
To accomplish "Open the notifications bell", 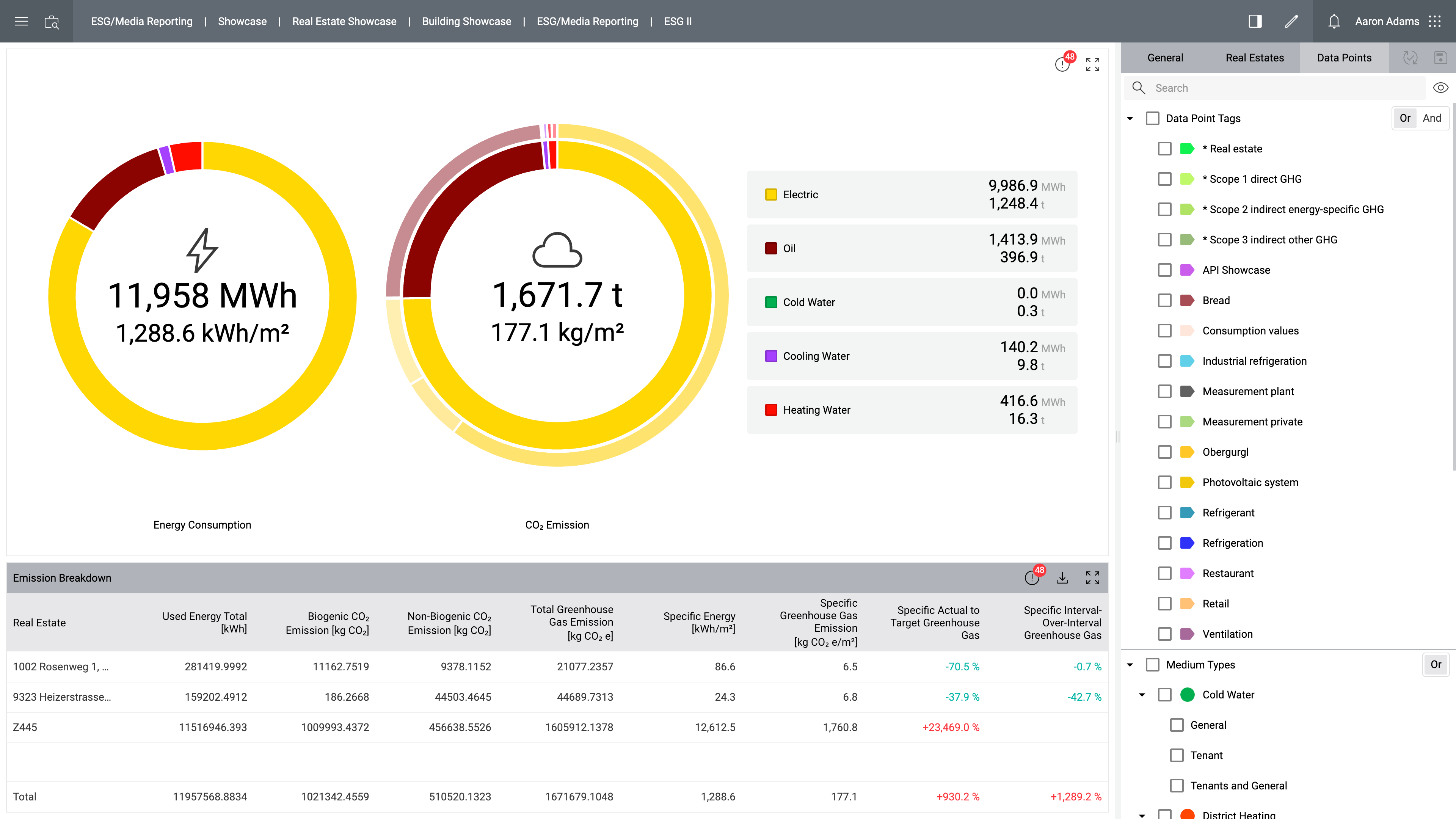I will point(1334,22).
